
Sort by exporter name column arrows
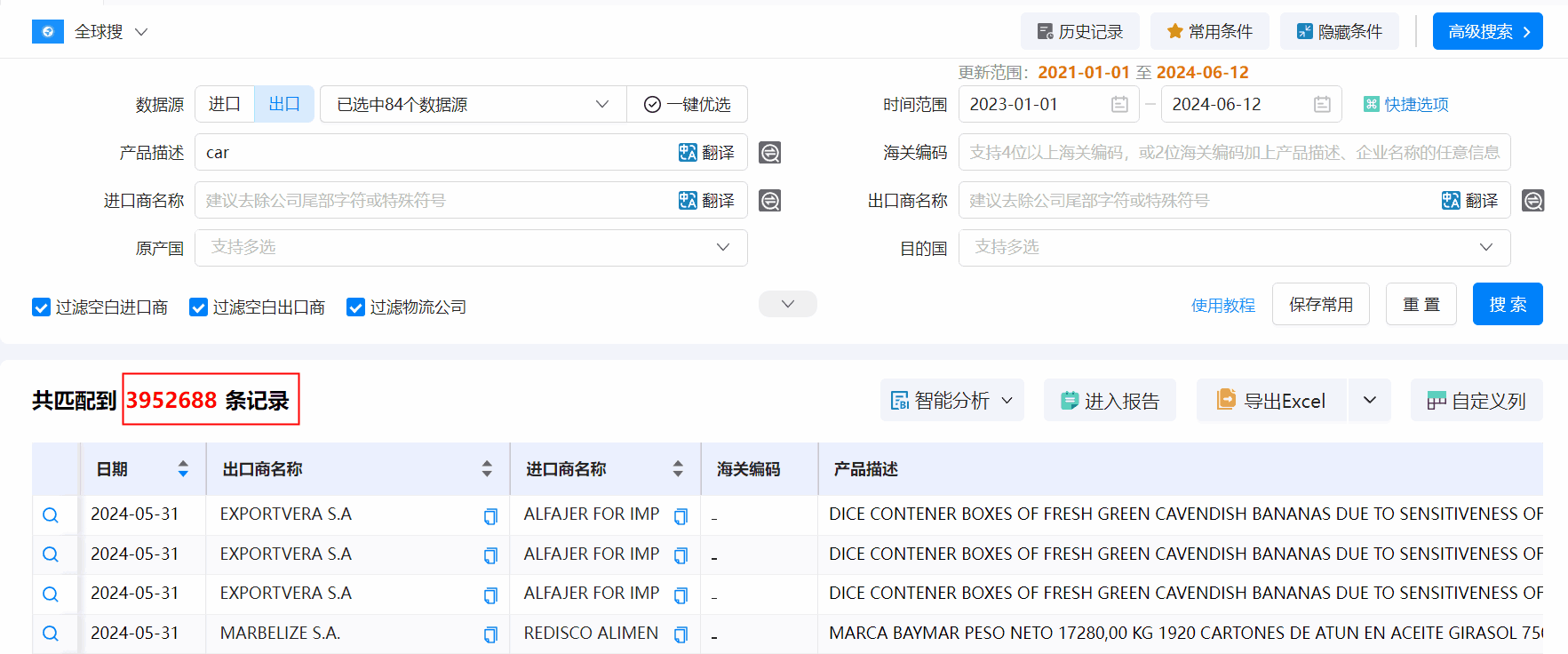point(487,469)
